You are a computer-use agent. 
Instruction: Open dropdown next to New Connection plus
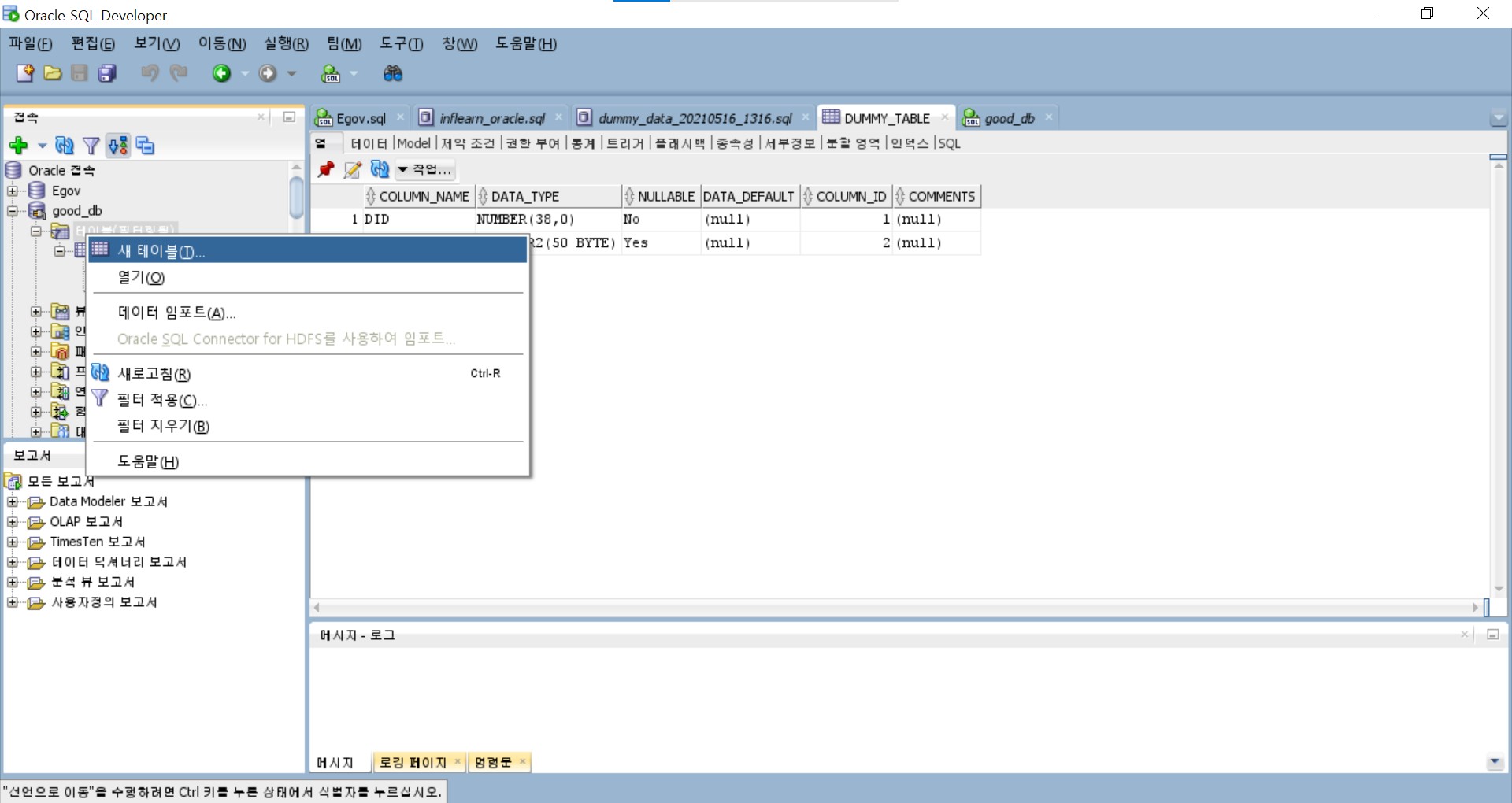(42, 146)
